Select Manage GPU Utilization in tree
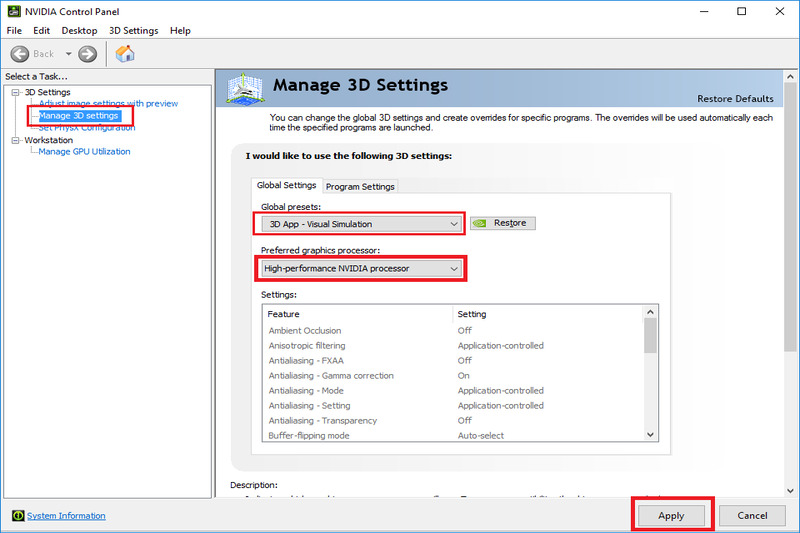Screen dimensions: 800x533 (84, 152)
